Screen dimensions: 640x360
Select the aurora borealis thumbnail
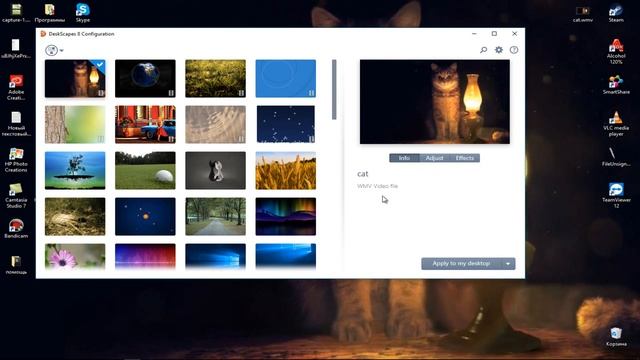click(x=286, y=217)
